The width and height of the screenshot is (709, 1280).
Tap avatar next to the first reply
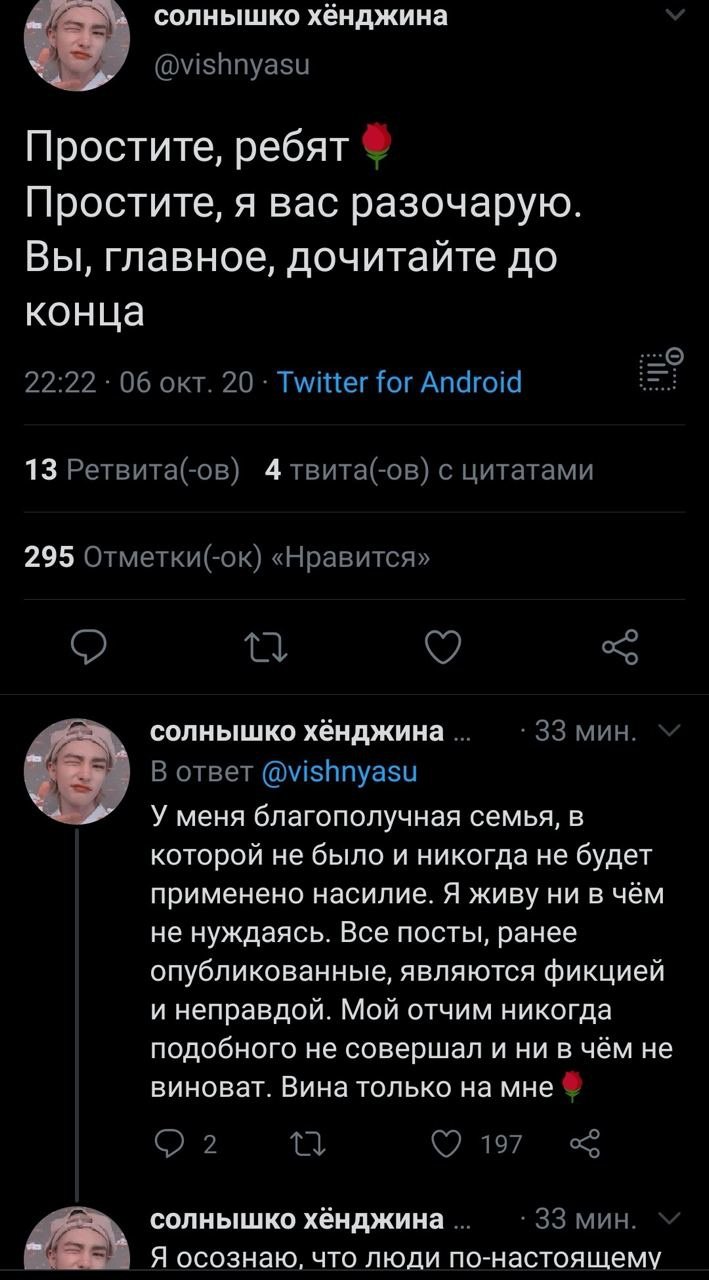coord(77,772)
